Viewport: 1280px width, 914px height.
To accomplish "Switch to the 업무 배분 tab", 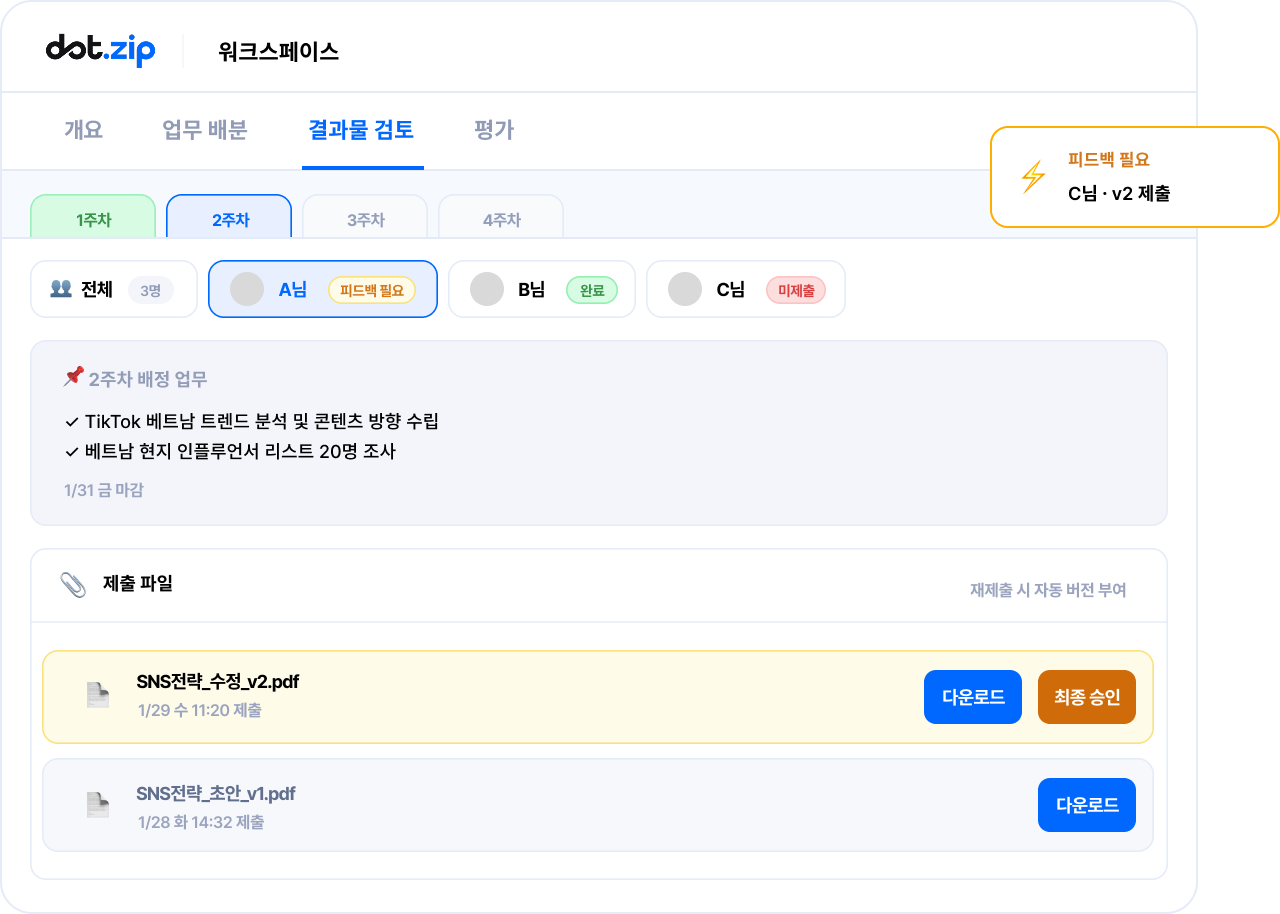I will coord(205,130).
